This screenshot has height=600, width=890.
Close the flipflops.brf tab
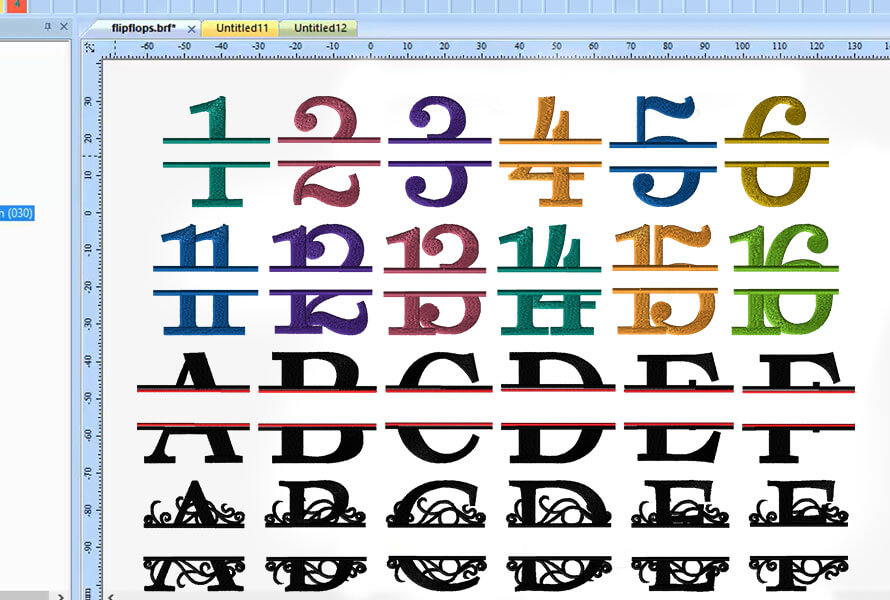(192, 29)
